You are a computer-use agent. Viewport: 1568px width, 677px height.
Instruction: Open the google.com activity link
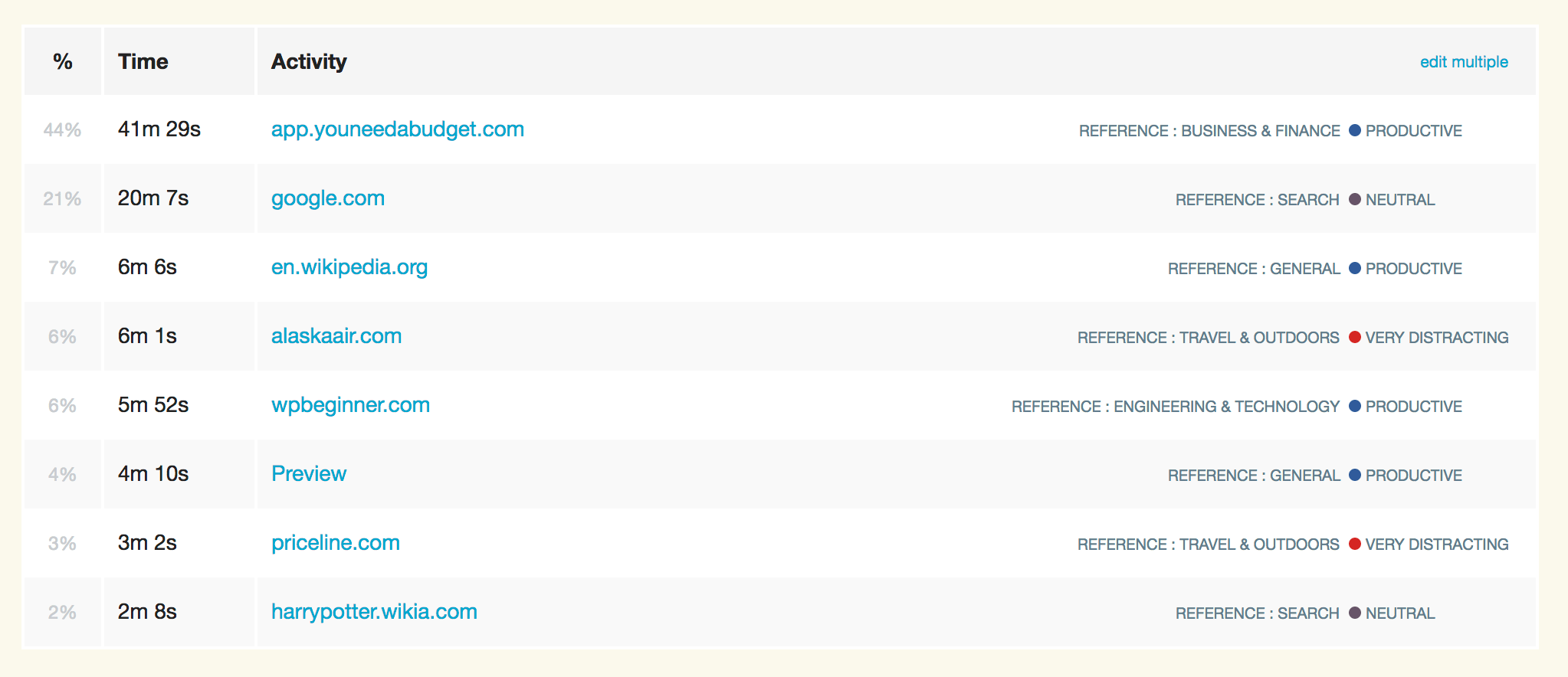point(327,198)
